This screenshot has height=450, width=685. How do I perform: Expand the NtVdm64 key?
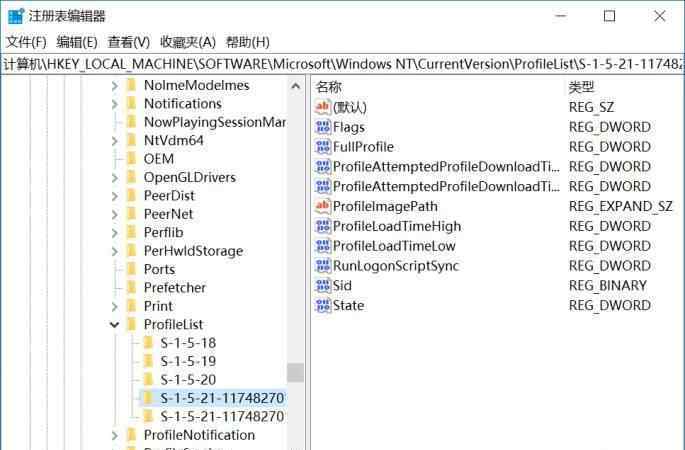point(114,141)
